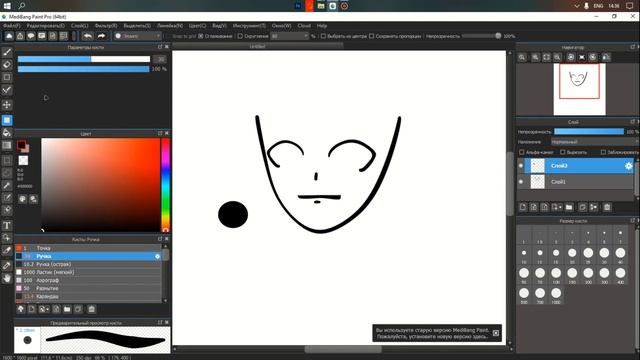Open the Cloud menu
The width and height of the screenshot is (640, 360).
point(304,26)
